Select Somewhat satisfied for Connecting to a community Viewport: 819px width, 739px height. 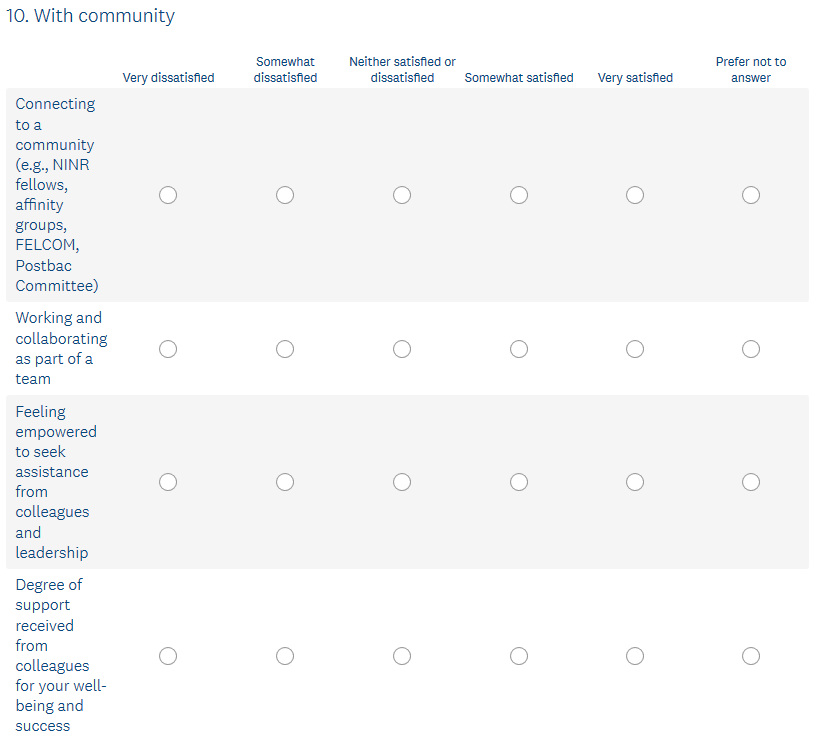(519, 195)
